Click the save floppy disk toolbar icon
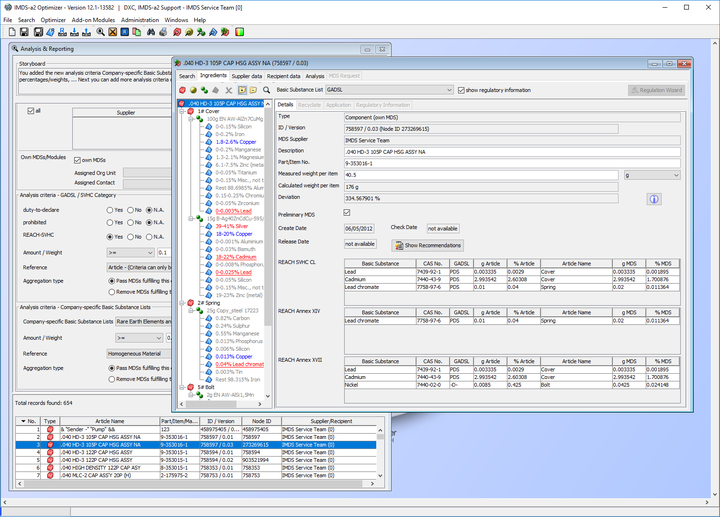Screen dimensions: 720x517 pos(22,32)
